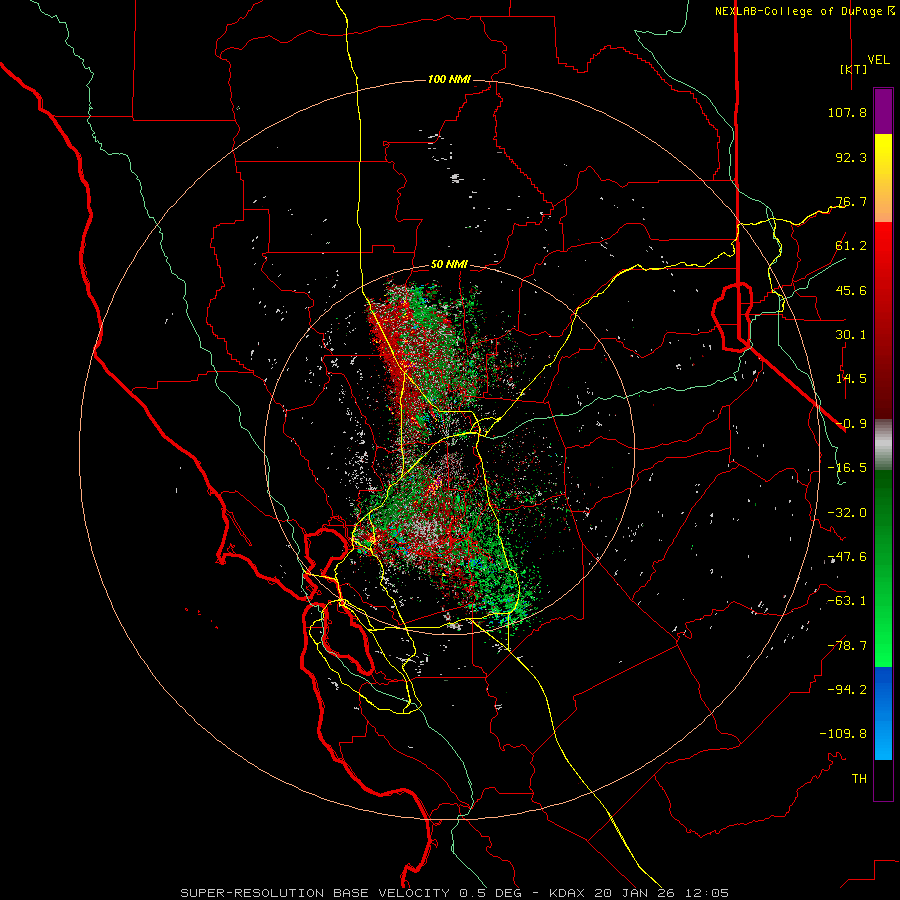Click the -32.0 velocity scale value

click(x=847, y=513)
